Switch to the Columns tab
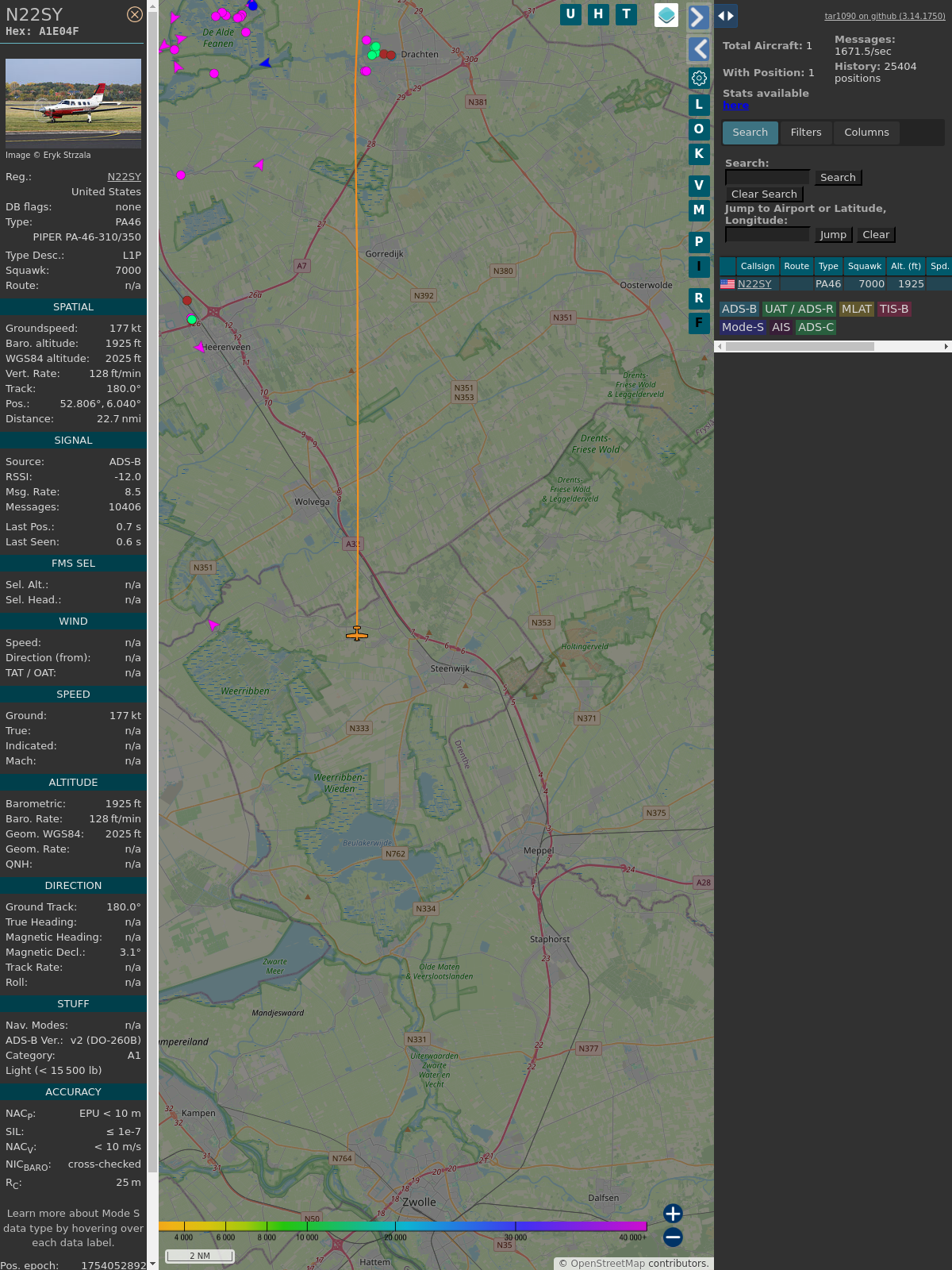 (866, 133)
